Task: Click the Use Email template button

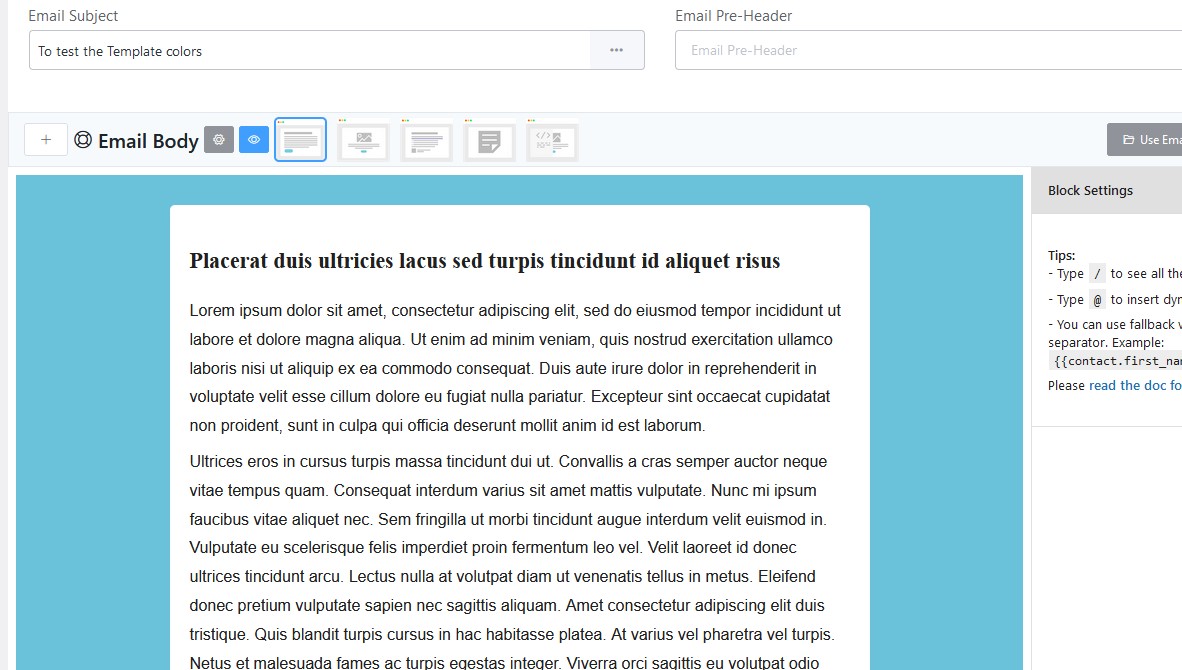Action: tap(1144, 139)
